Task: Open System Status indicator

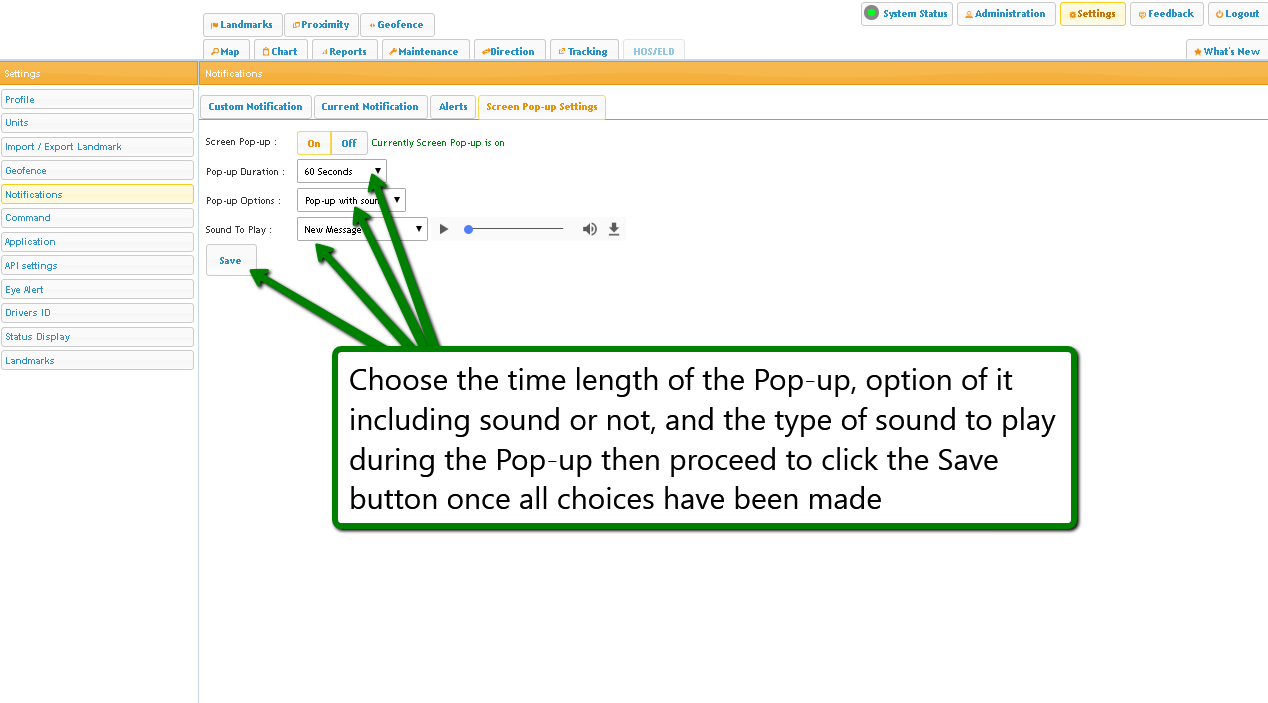Action: [x=906, y=14]
